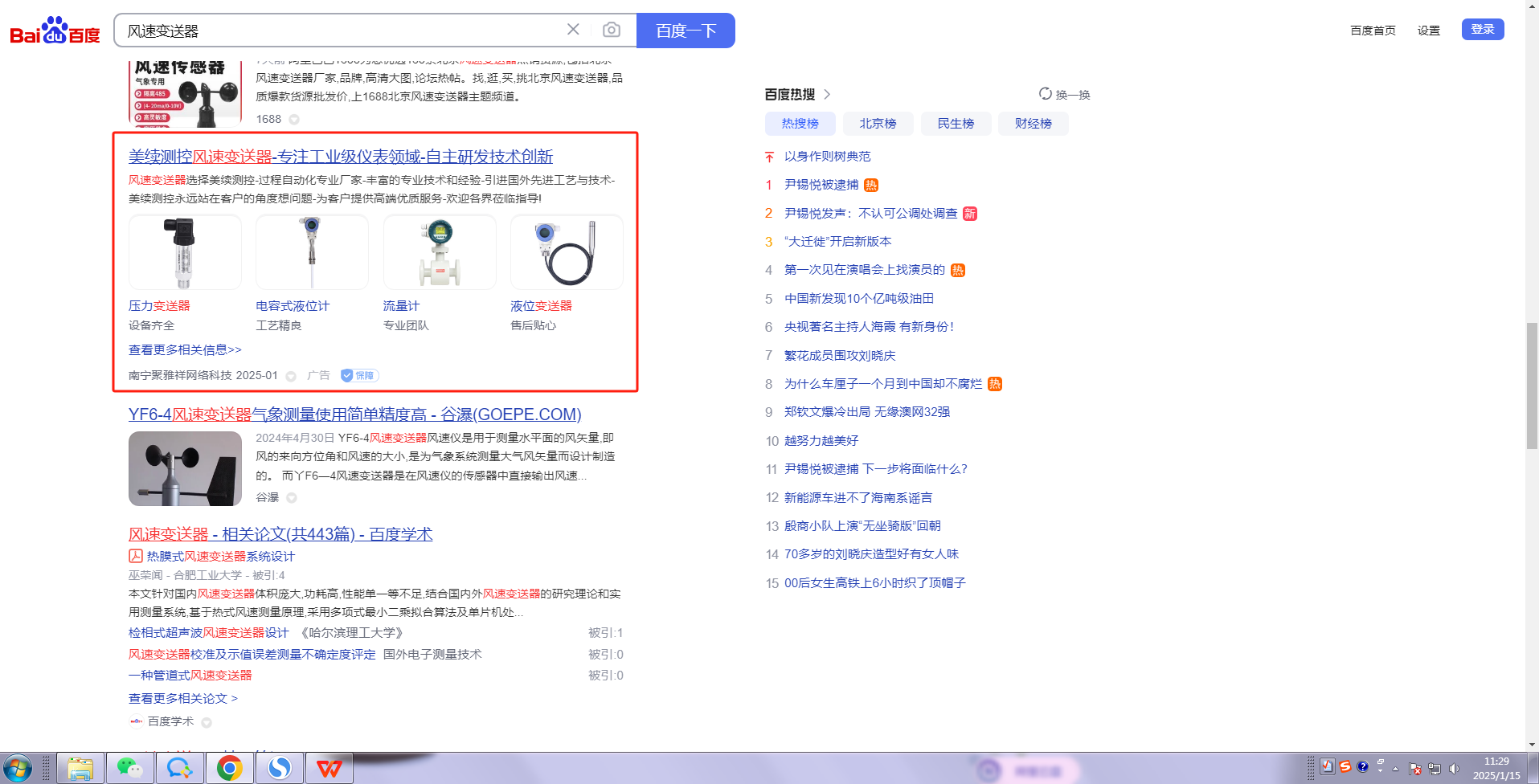The width and height of the screenshot is (1539, 784).
Task: Click the 风速传感器 1688 product image
Action: click(185, 92)
